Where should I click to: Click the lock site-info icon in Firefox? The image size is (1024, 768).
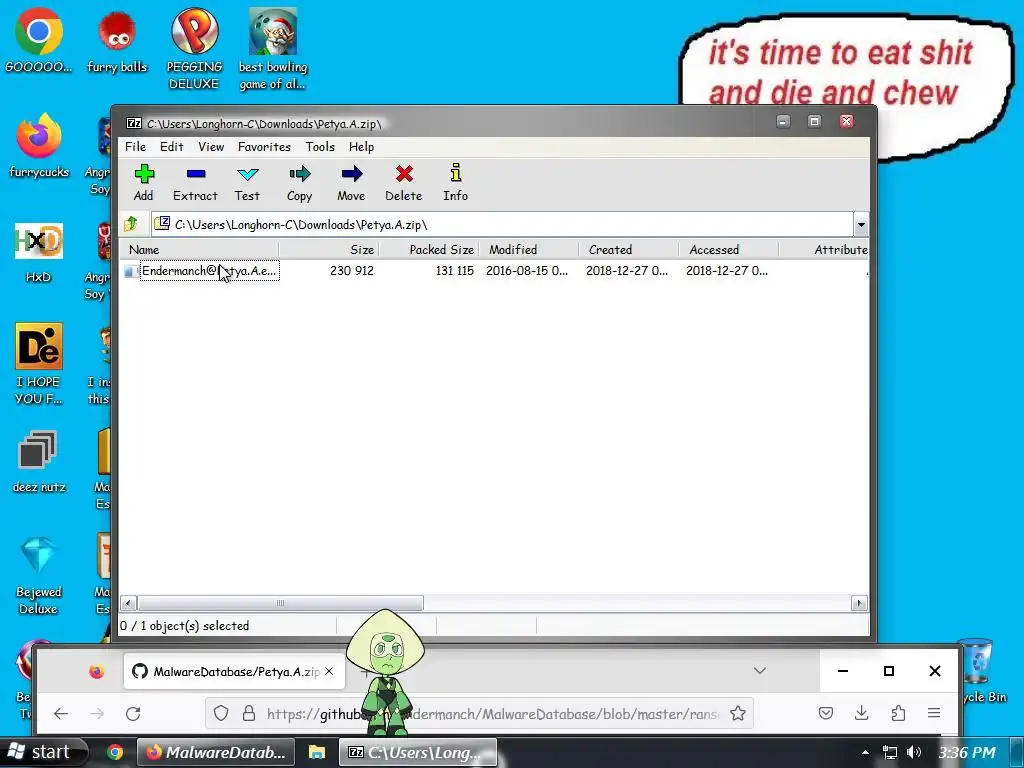coord(249,713)
